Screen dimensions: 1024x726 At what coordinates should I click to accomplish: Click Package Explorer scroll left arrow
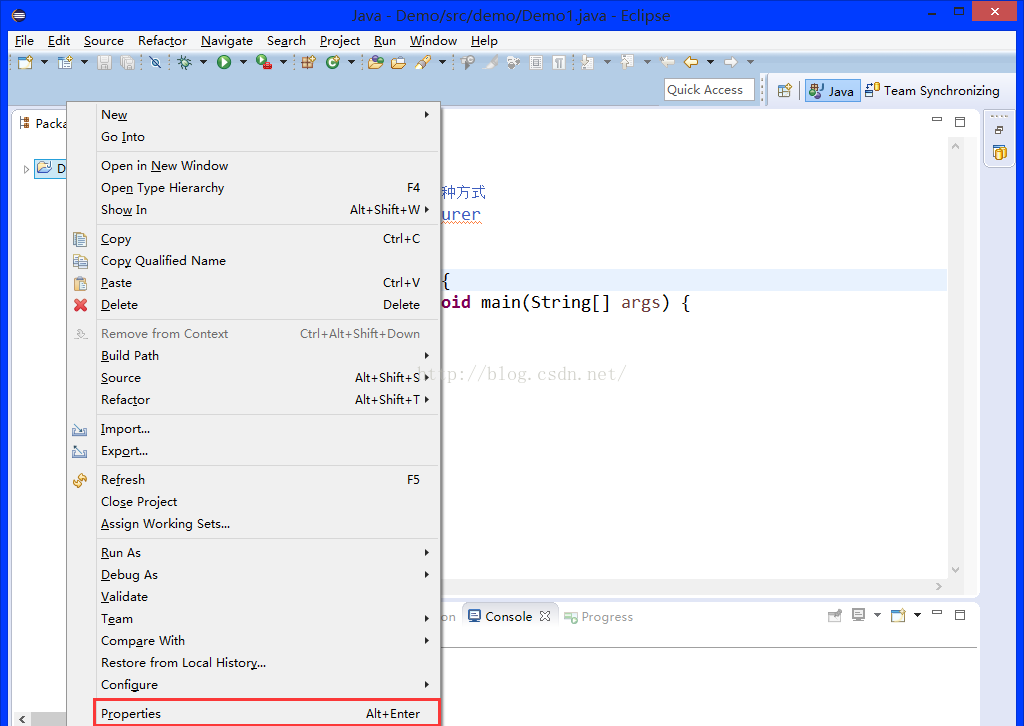pyautogui.click(x=22, y=719)
